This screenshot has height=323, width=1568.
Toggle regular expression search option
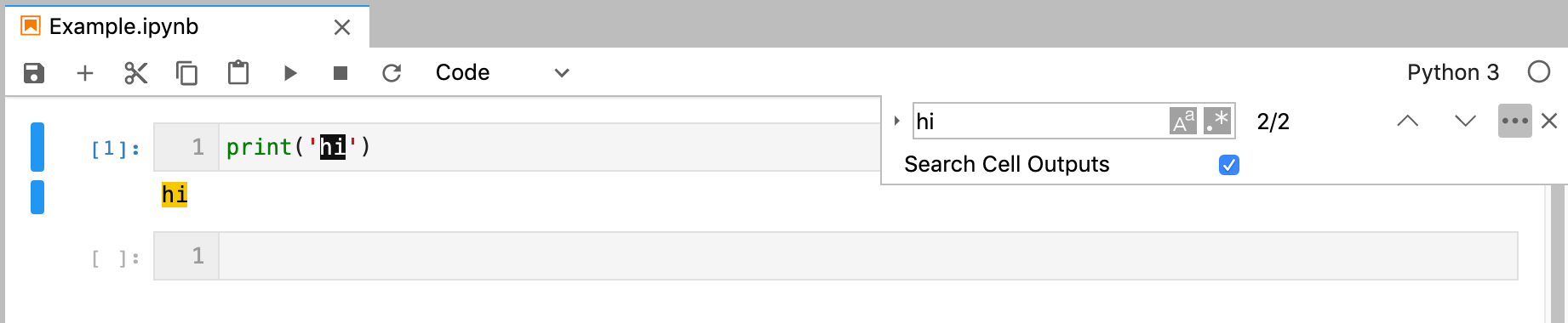click(x=1217, y=122)
